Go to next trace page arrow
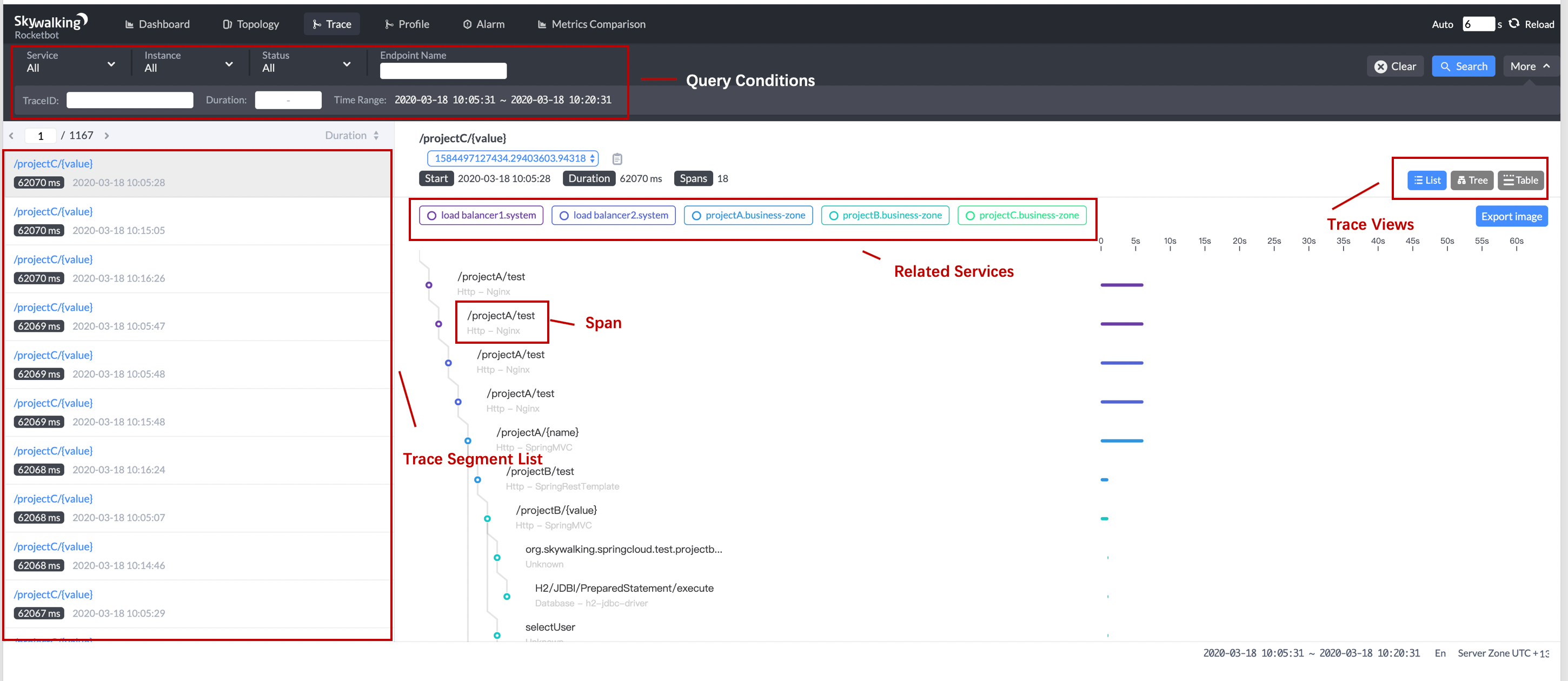Image resolution: width=1568 pixels, height=681 pixels. 107,136
